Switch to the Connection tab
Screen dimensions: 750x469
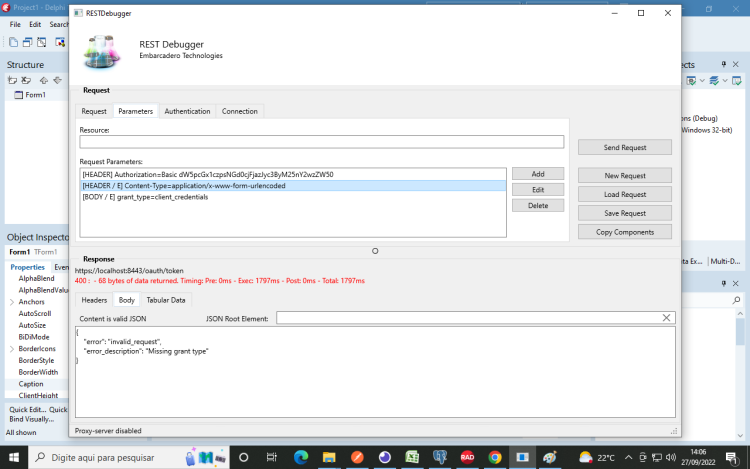pos(240,111)
